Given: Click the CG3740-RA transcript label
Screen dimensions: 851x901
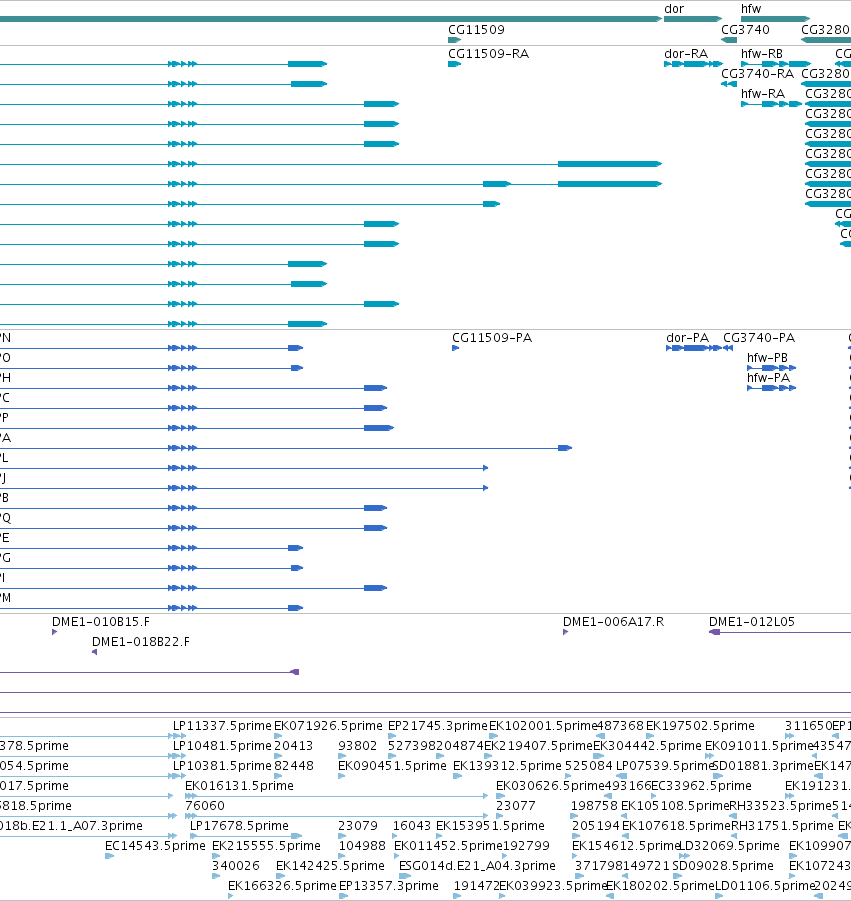Looking at the screenshot, I should (x=757, y=74).
